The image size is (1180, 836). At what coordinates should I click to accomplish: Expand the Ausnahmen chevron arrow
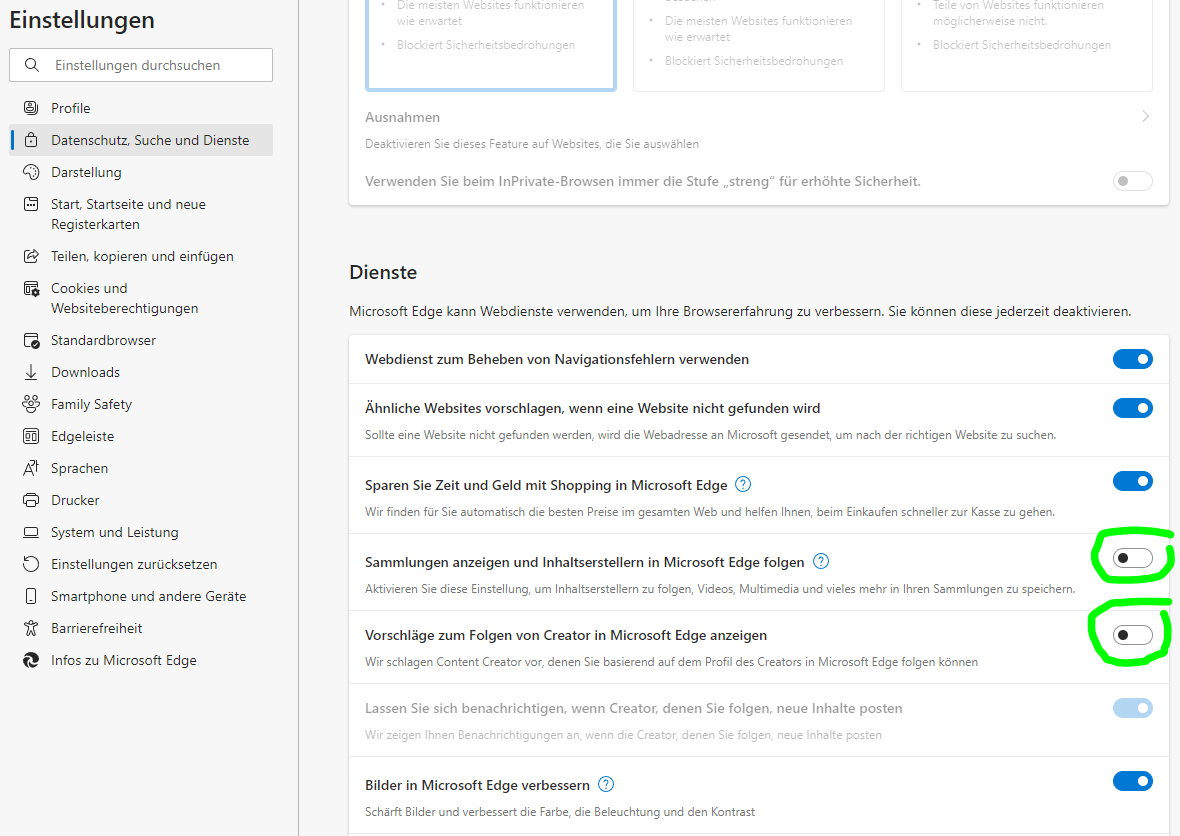pos(1145,117)
